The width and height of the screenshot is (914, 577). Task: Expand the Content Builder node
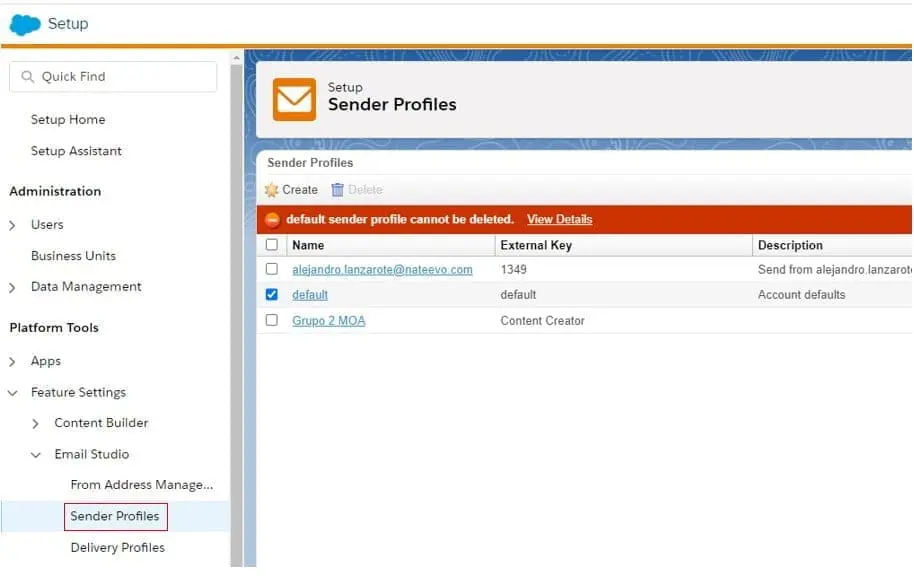pyautogui.click(x=36, y=424)
